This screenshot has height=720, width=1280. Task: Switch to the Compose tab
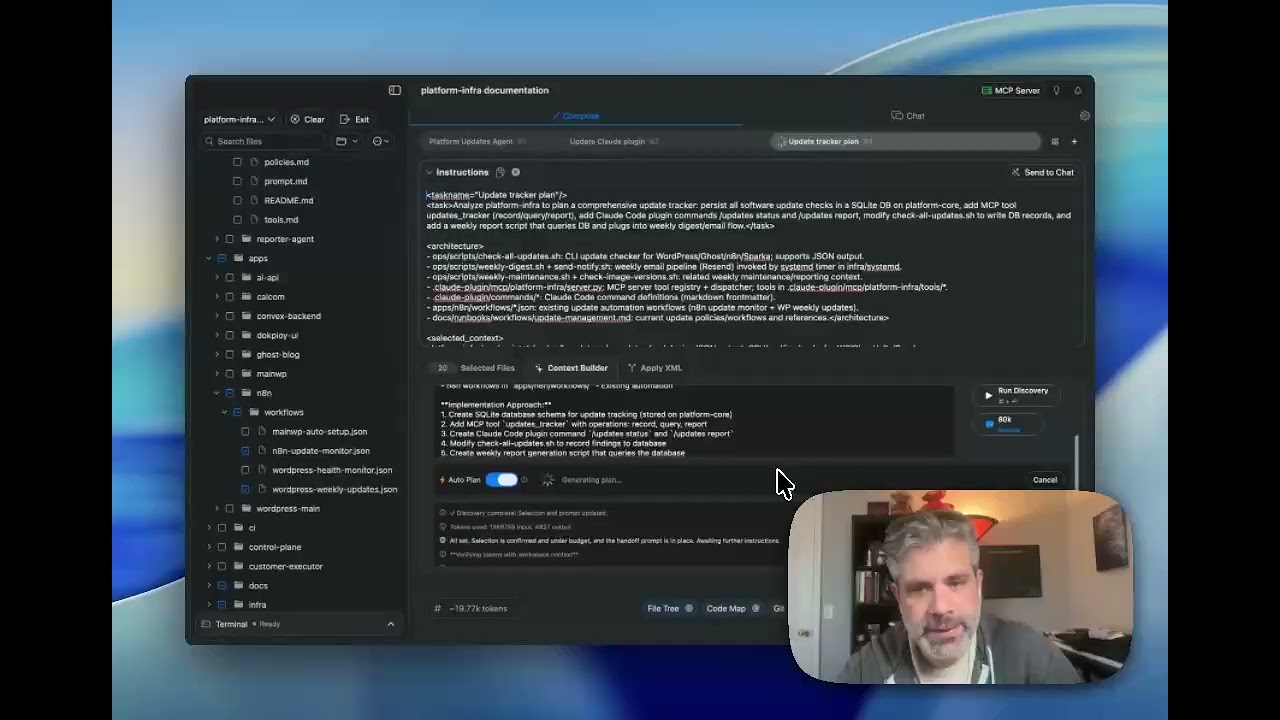coord(575,116)
